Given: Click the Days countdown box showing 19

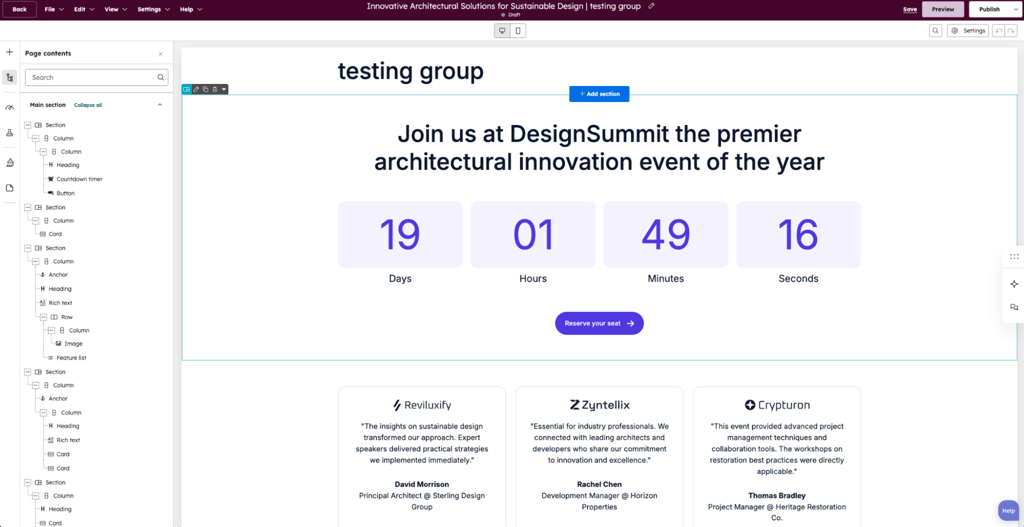Looking at the screenshot, I should click(400, 234).
